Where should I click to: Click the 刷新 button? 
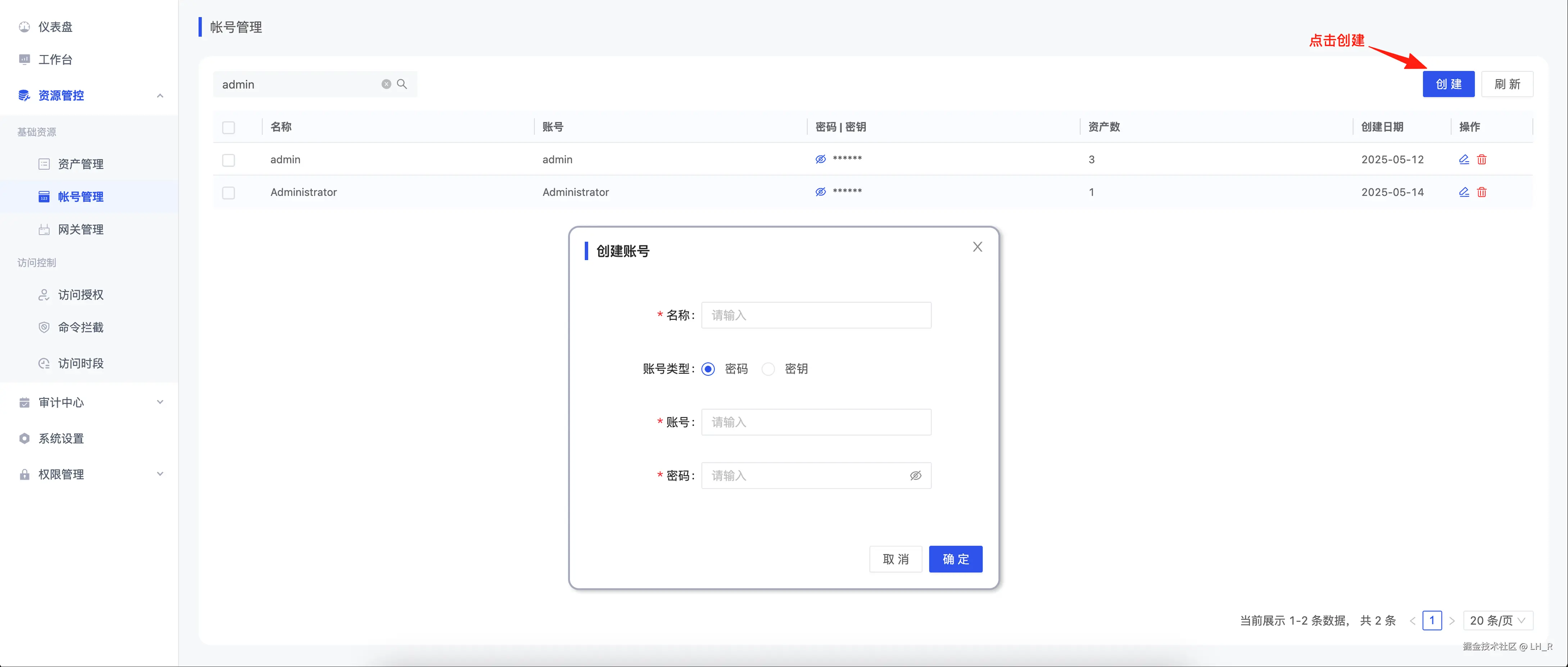[x=1506, y=84]
